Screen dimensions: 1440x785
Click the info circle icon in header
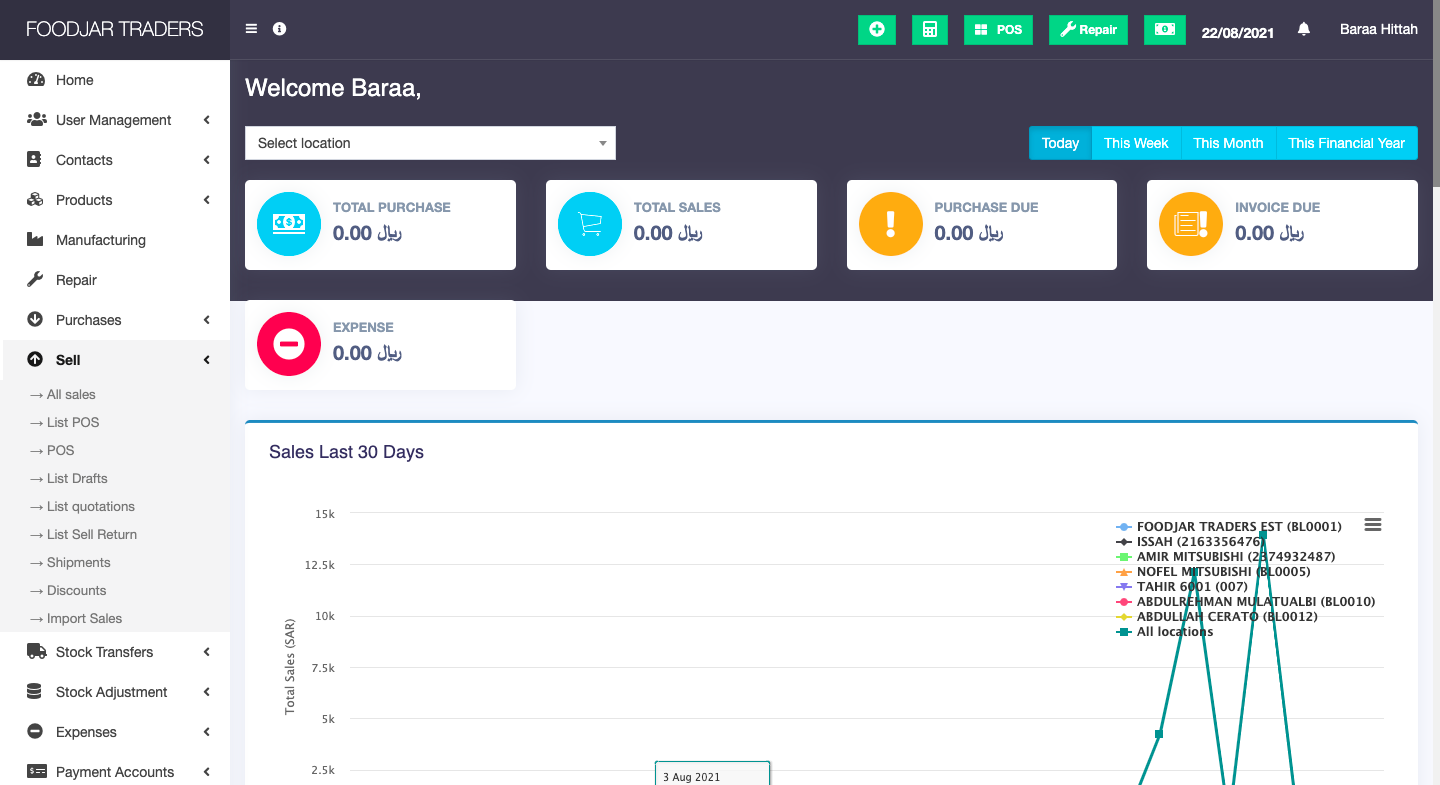point(280,29)
